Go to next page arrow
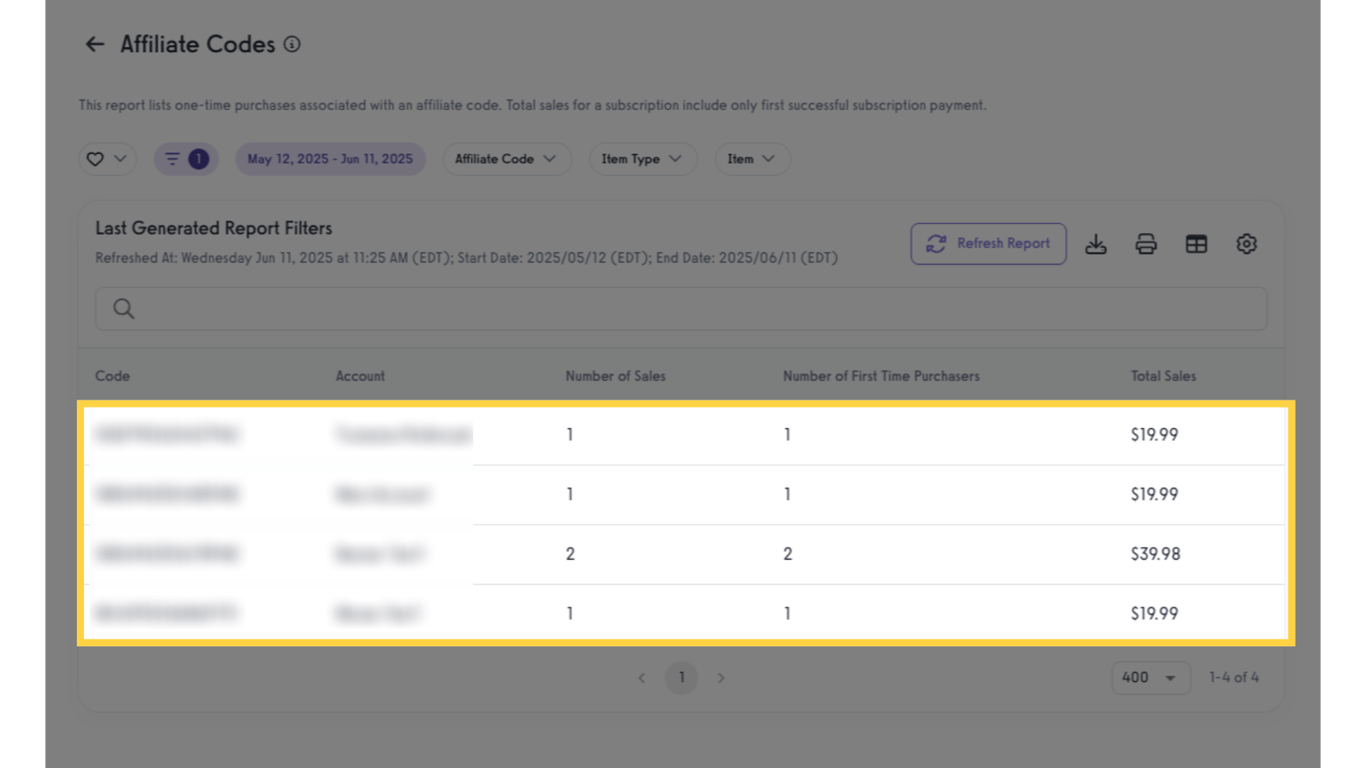The width and height of the screenshot is (1366, 768). (721, 678)
